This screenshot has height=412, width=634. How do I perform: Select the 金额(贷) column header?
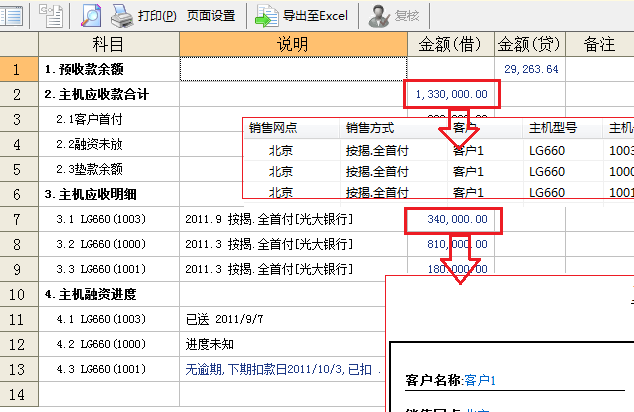click(530, 44)
